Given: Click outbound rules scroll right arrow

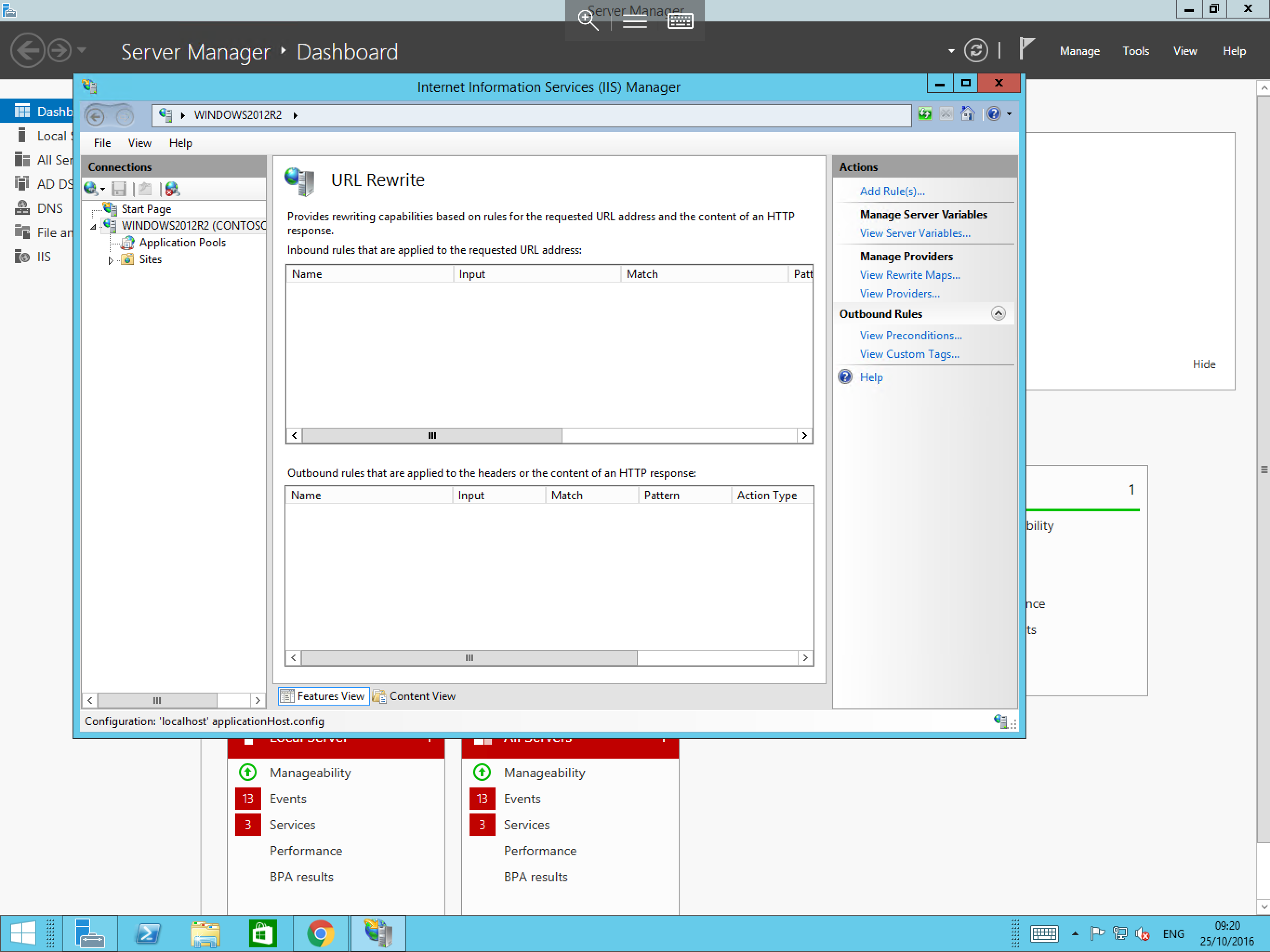Looking at the screenshot, I should [805, 657].
